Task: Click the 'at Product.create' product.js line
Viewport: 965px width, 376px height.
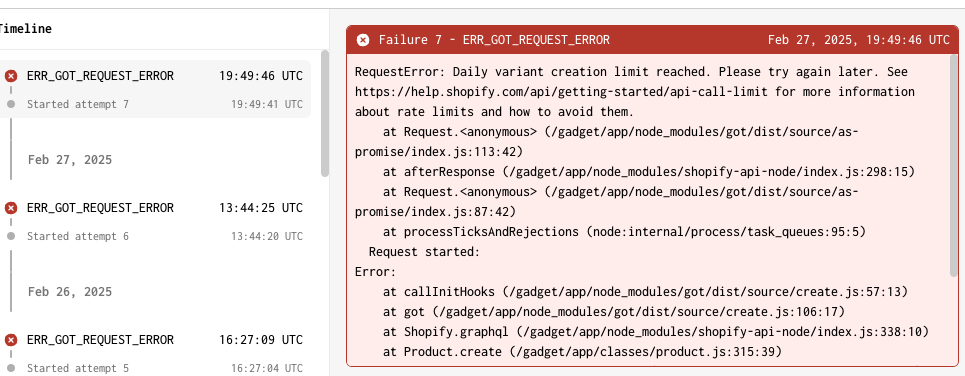Action: click(582, 352)
